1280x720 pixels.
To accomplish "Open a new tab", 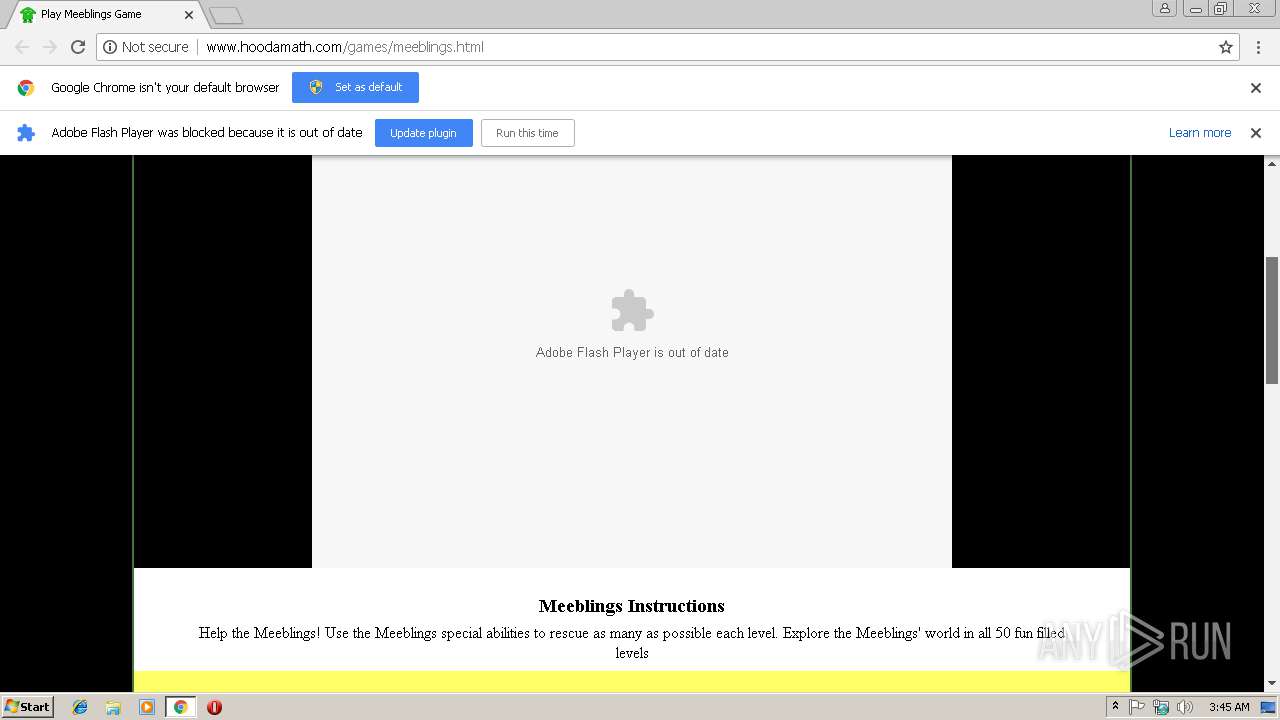I will [226, 15].
